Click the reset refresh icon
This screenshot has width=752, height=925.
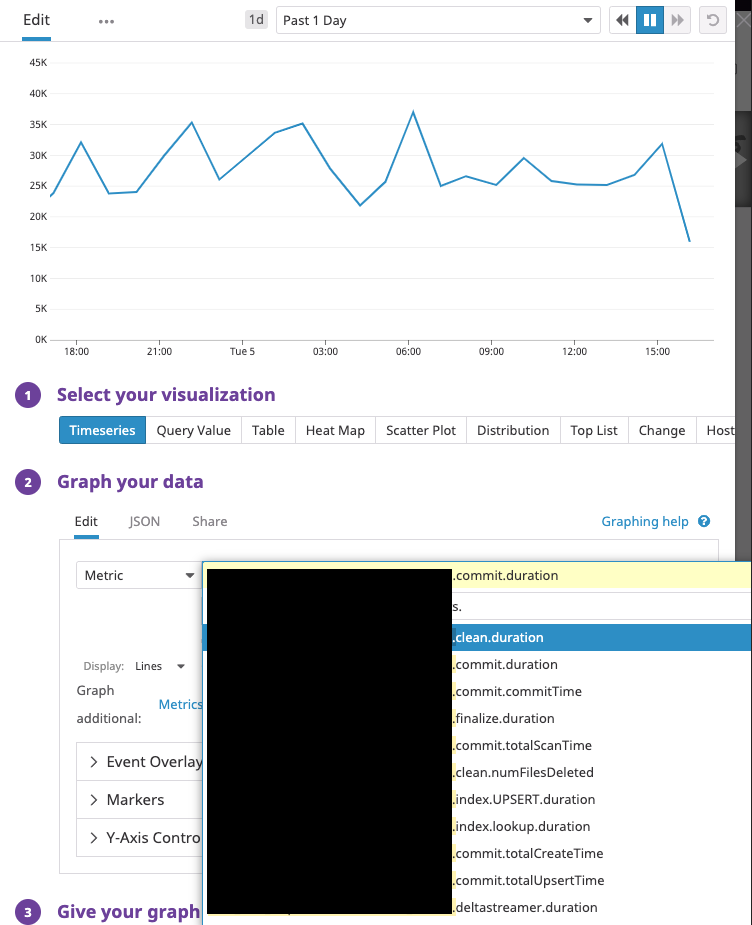point(713,20)
